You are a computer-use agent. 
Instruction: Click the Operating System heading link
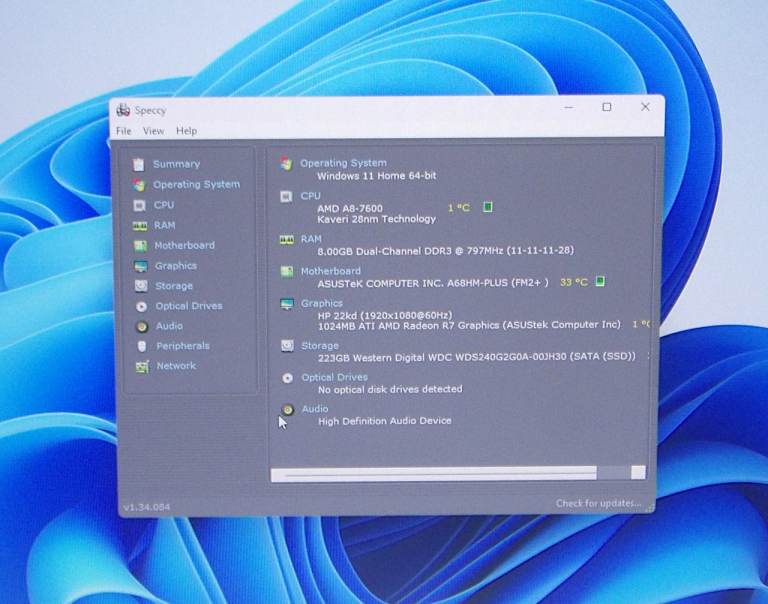click(x=343, y=163)
